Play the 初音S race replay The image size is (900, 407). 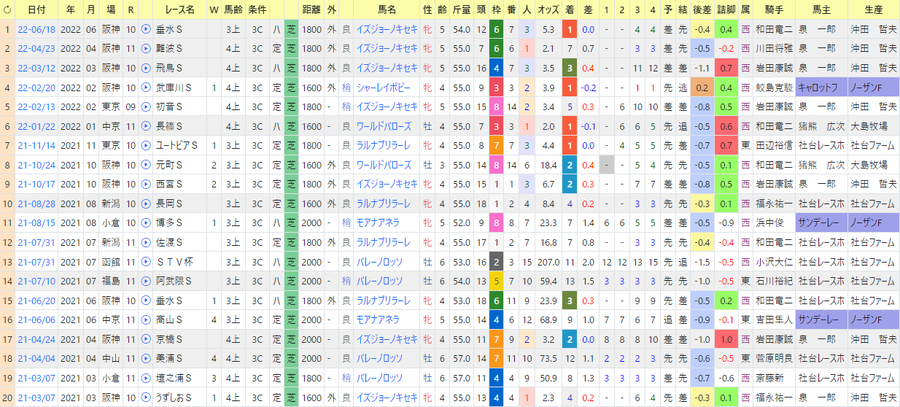pyautogui.click(x=145, y=107)
